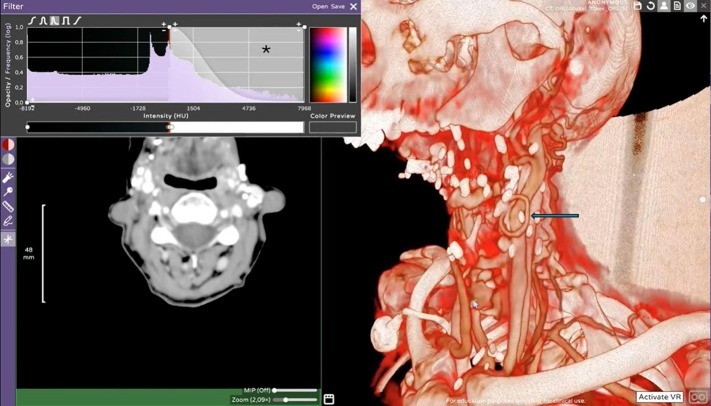Pick a color from the rainbow color picker
This screenshot has height=406, width=711.
coord(328,64)
